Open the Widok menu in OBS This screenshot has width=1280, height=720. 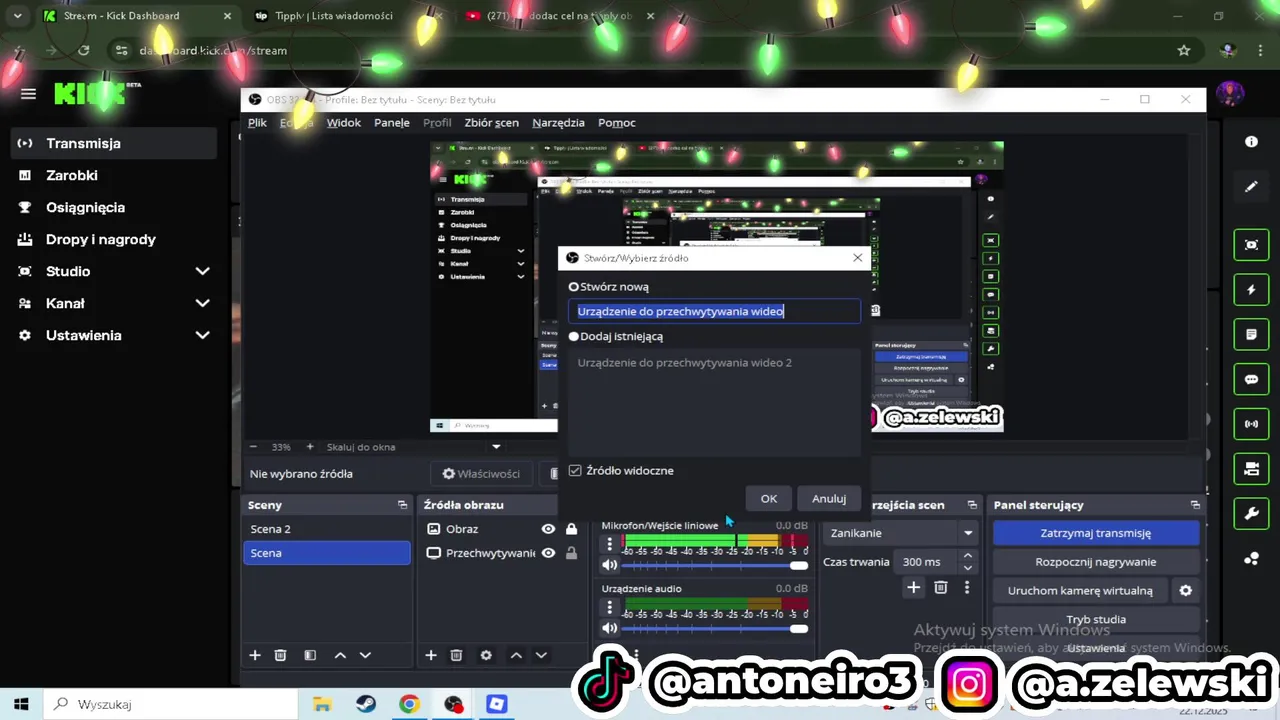[343, 123]
